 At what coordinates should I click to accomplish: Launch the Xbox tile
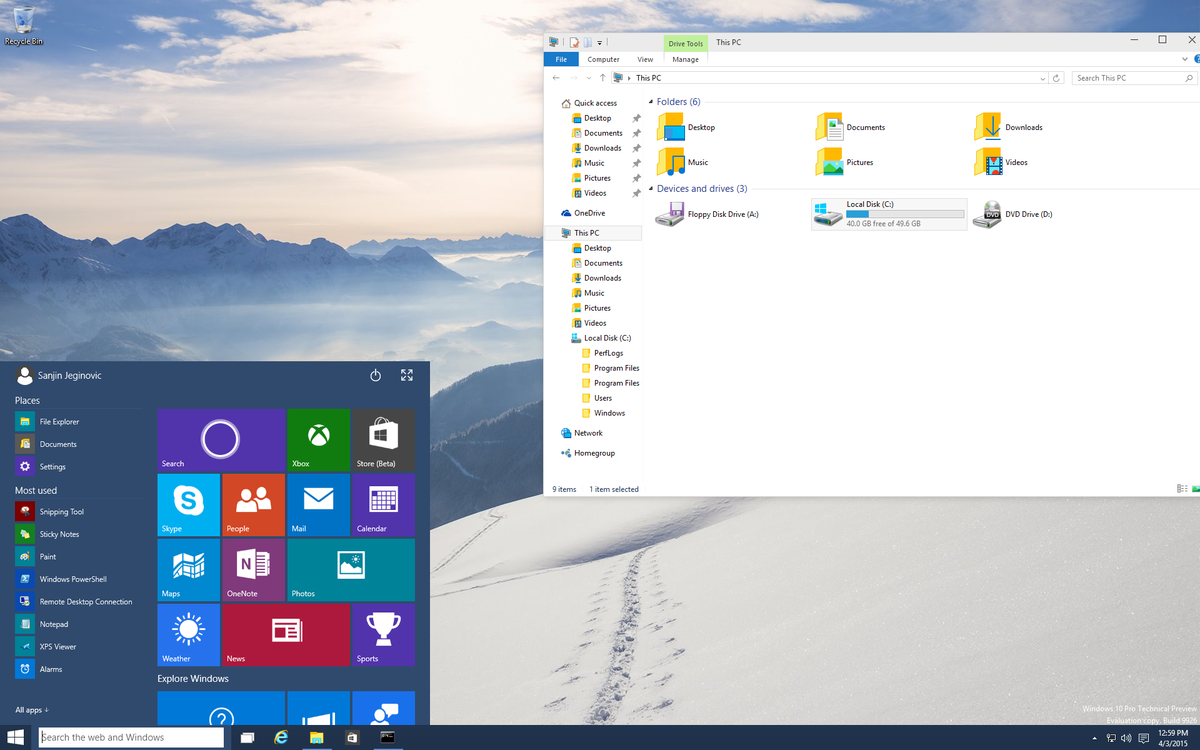tap(318, 440)
